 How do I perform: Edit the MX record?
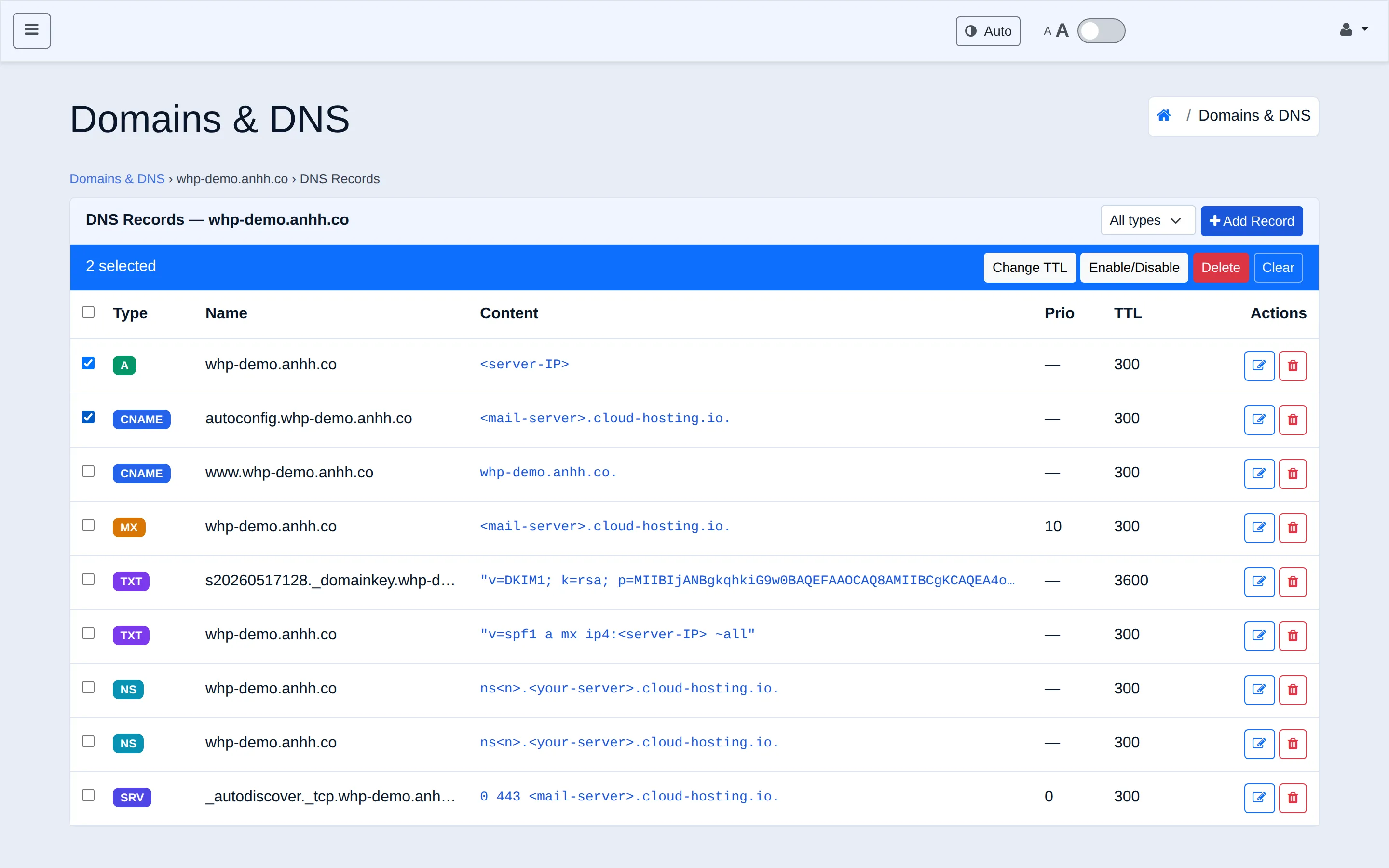point(1259,528)
